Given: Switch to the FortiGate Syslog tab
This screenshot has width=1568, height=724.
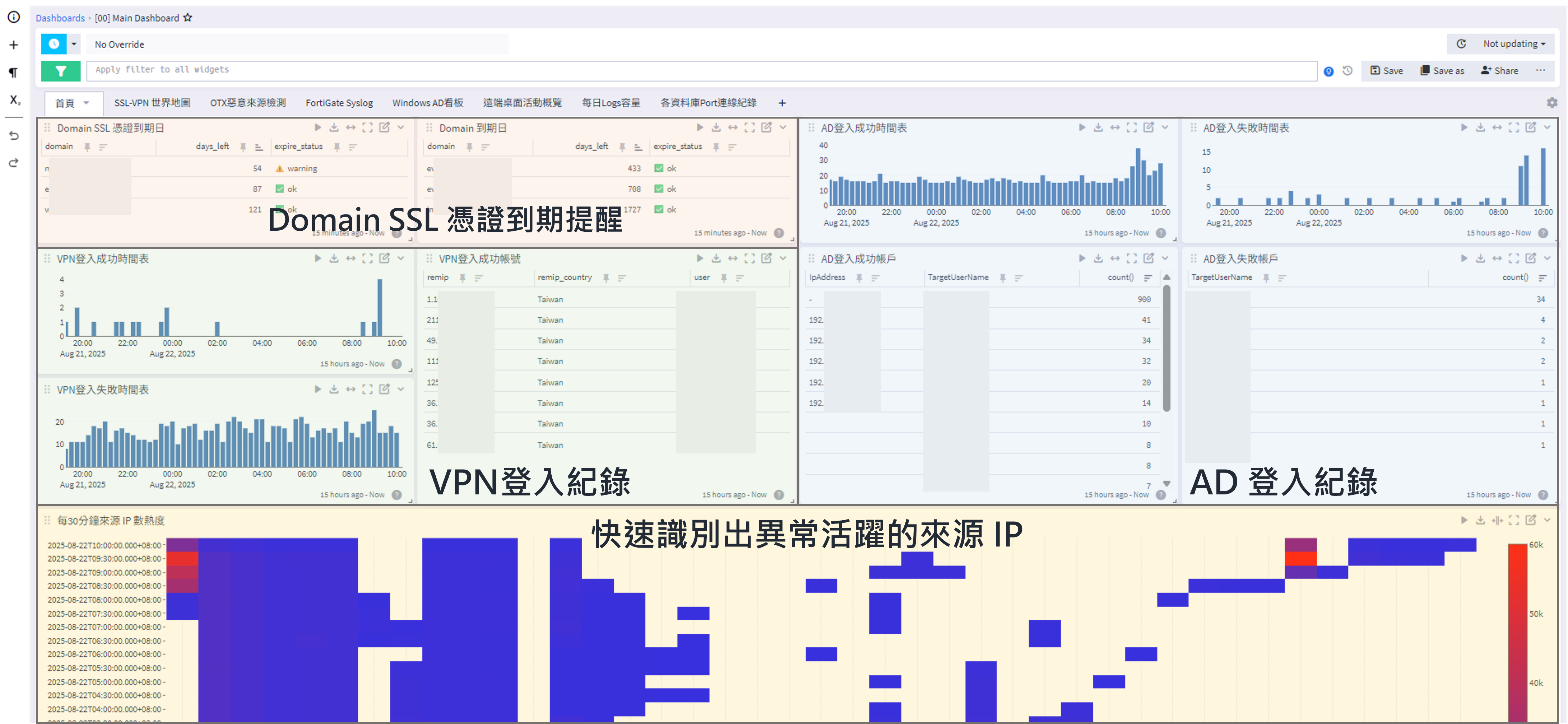Looking at the screenshot, I should pyautogui.click(x=339, y=102).
